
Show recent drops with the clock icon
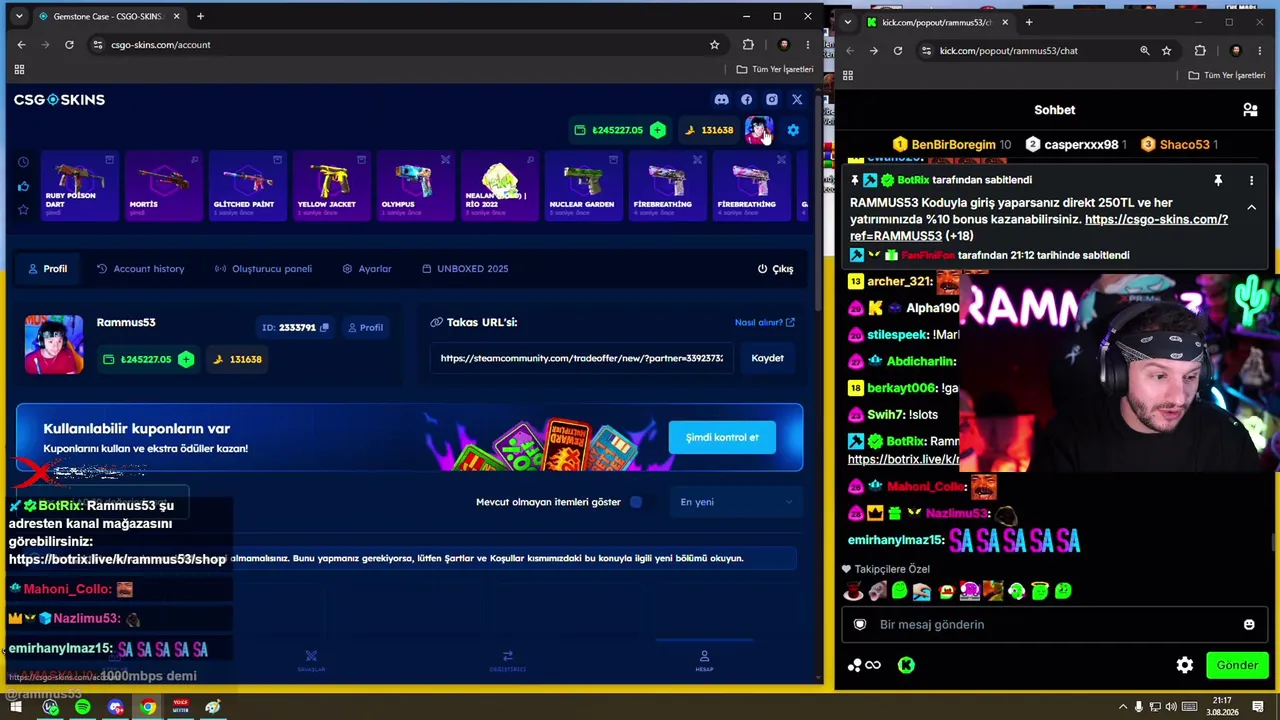pyautogui.click(x=23, y=162)
